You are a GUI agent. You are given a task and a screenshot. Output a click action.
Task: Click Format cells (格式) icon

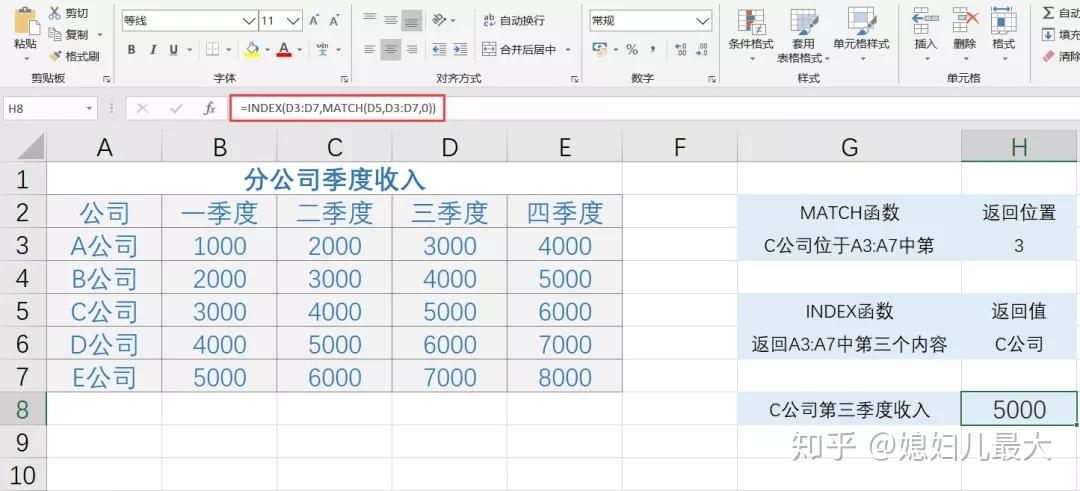(x=1004, y=20)
